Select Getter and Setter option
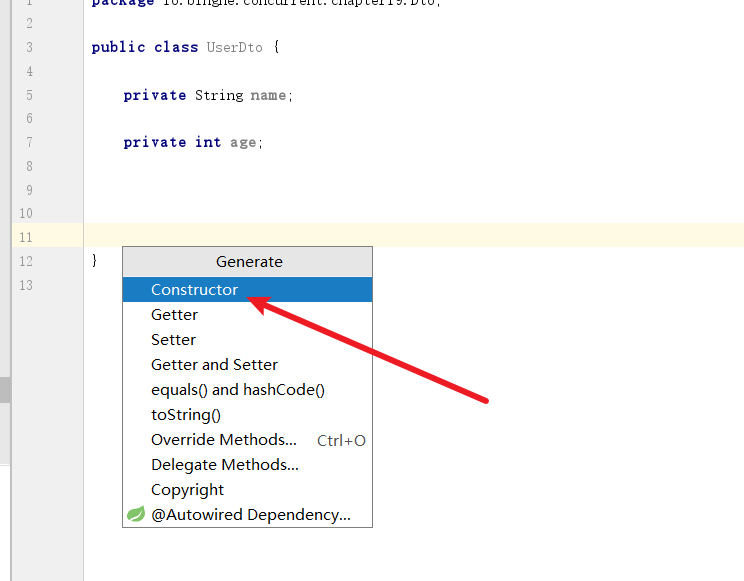 (x=214, y=365)
